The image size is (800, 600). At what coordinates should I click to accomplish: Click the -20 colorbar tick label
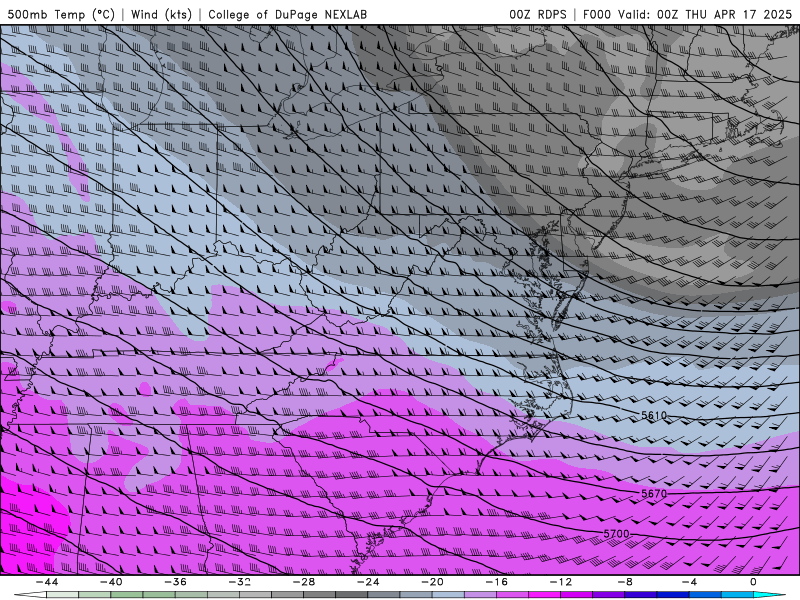432,582
